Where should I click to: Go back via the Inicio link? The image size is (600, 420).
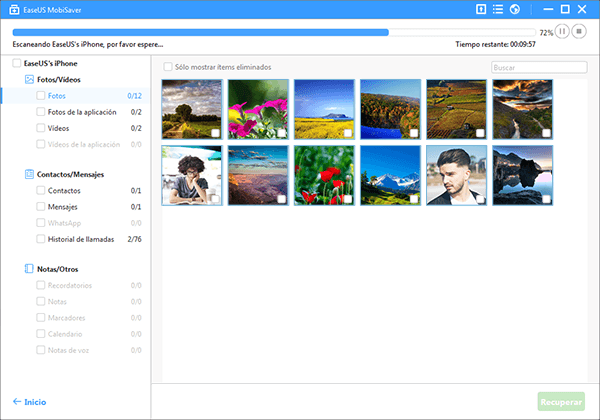tap(35, 402)
